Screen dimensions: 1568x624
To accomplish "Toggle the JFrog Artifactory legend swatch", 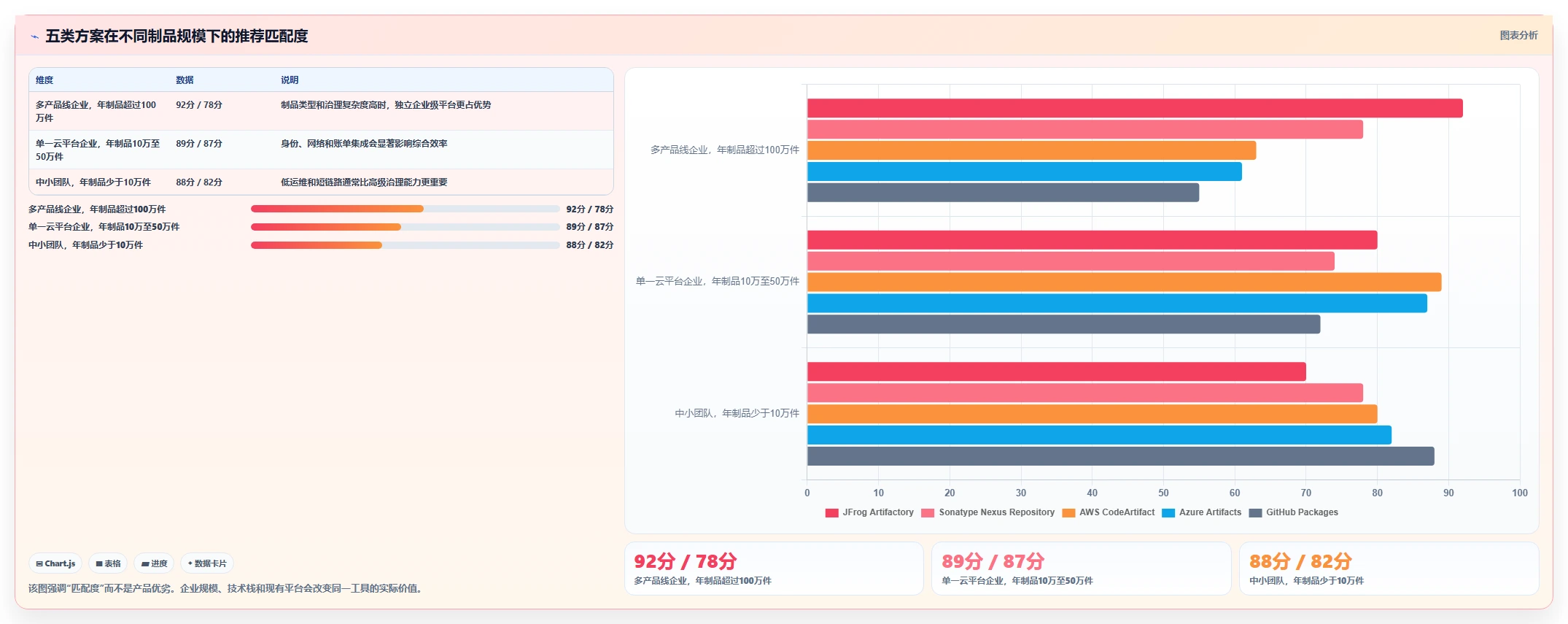I will 831,513.
